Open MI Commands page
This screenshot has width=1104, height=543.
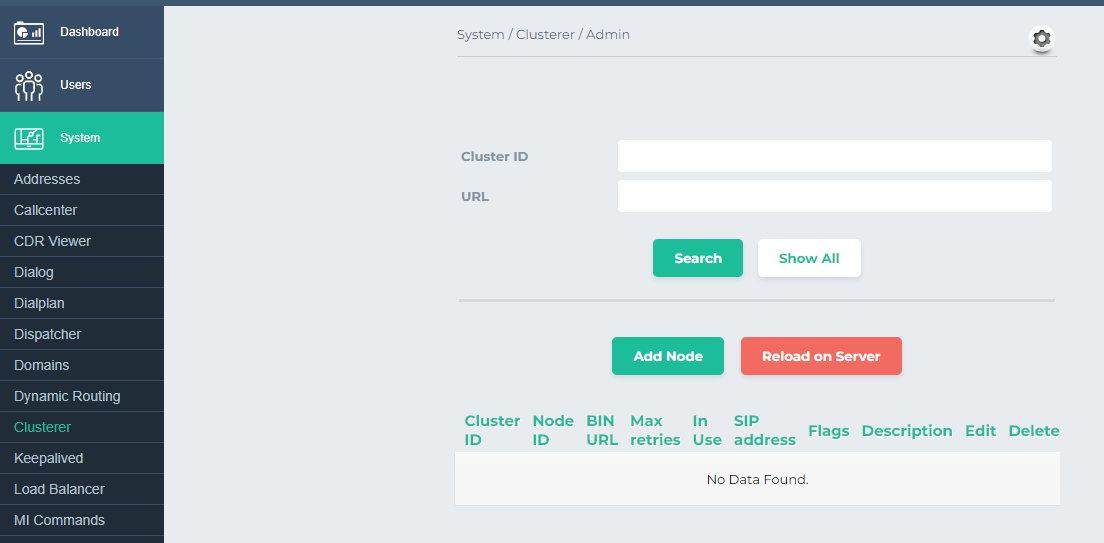click(x=59, y=520)
